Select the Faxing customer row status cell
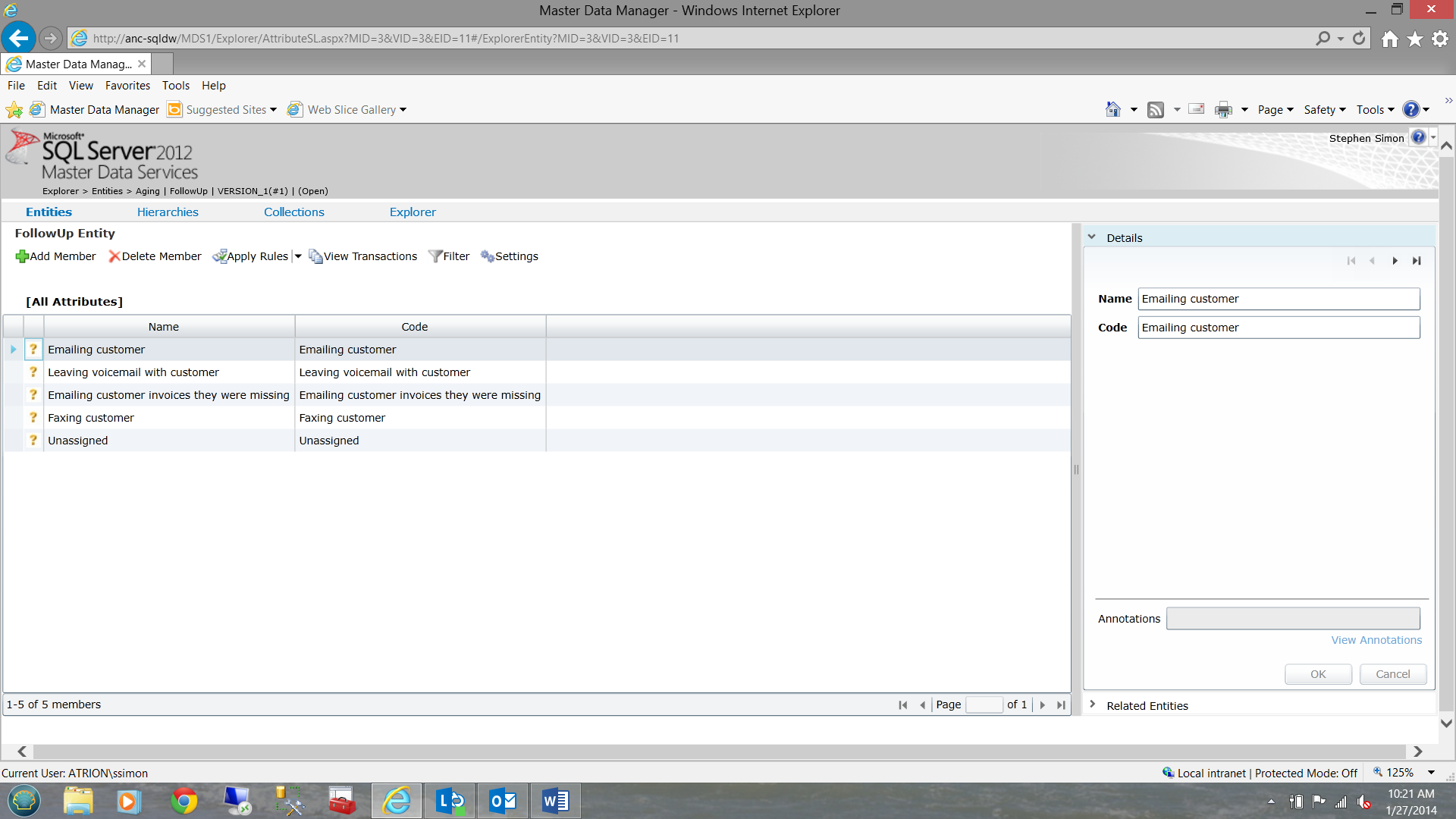 point(33,418)
